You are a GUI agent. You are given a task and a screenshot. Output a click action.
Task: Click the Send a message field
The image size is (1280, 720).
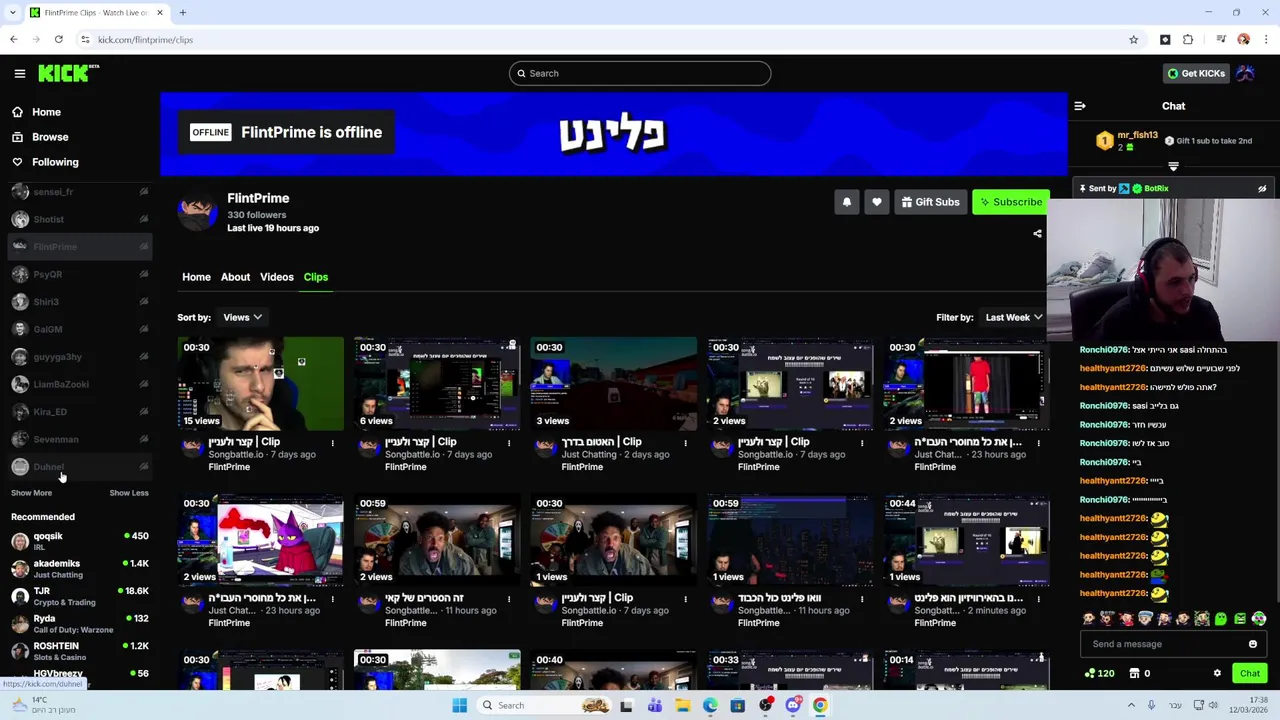pyautogui.click(x=1173, y=644)
